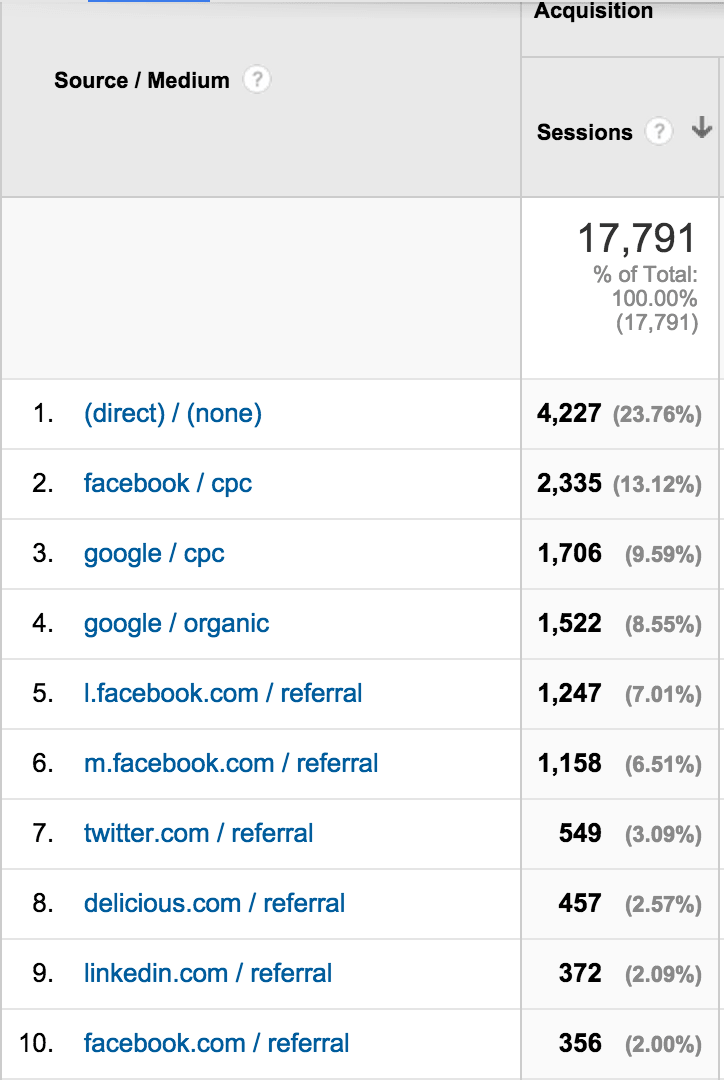This screenshot has height=1084, width=724.
Task: Toggle Sessions sort order arrow
Action: [x=702, y=128]
